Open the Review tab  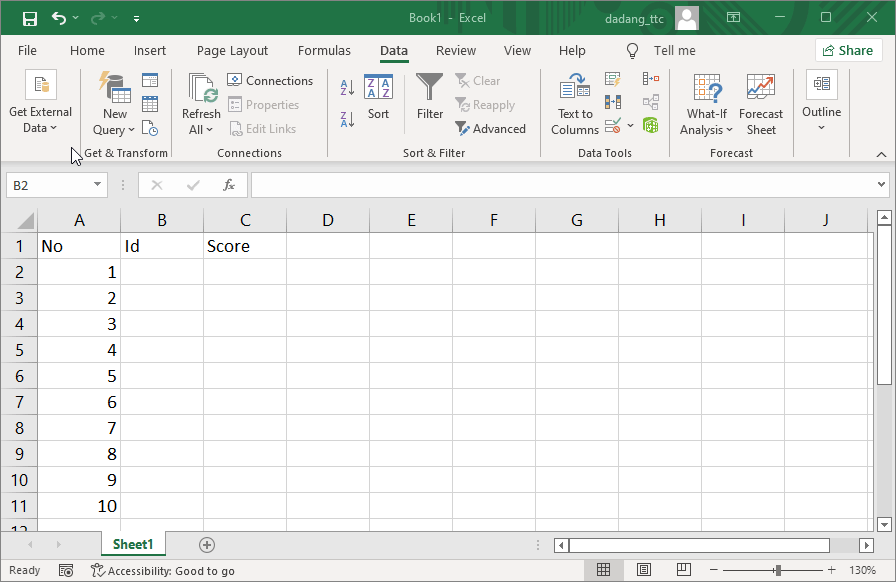pyautogui.click(x=455, y=50)
